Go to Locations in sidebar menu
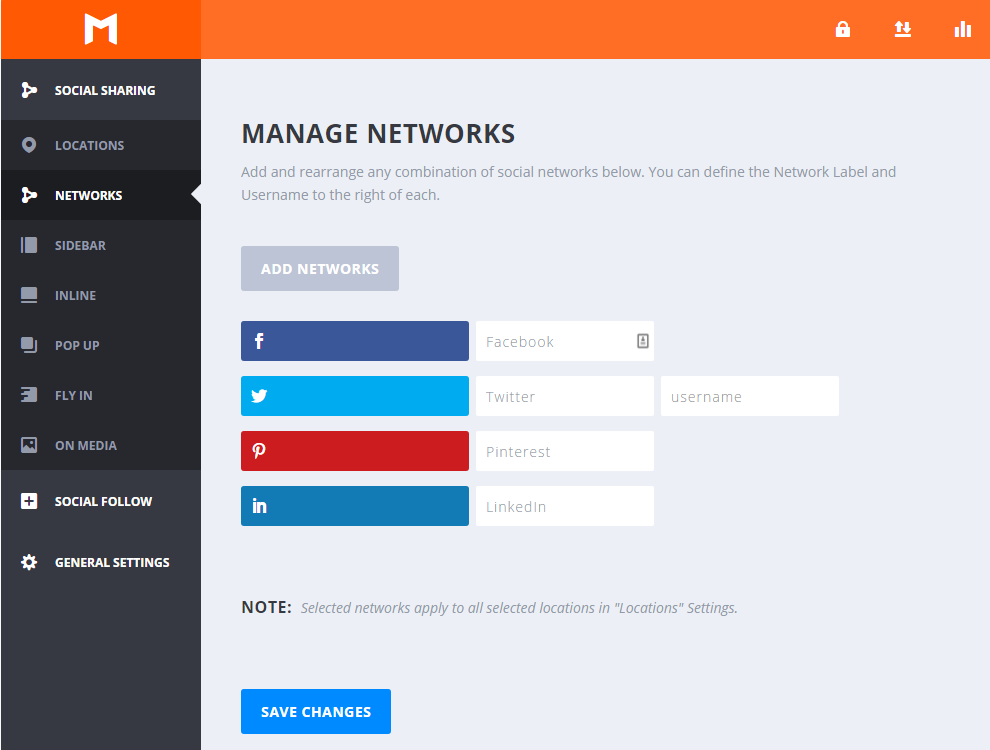This screenshot has height=750, width=990. pyautogui.click(x=89, y=145)
